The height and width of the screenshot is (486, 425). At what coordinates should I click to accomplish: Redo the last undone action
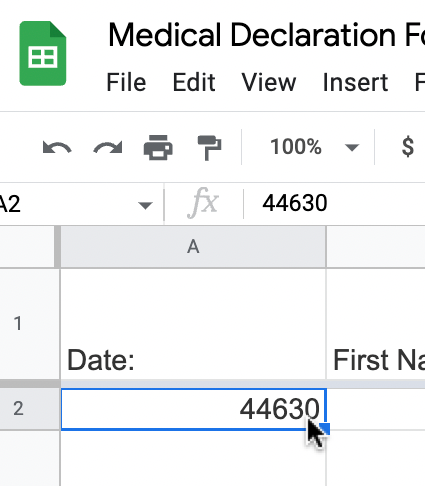coord(108,147)
